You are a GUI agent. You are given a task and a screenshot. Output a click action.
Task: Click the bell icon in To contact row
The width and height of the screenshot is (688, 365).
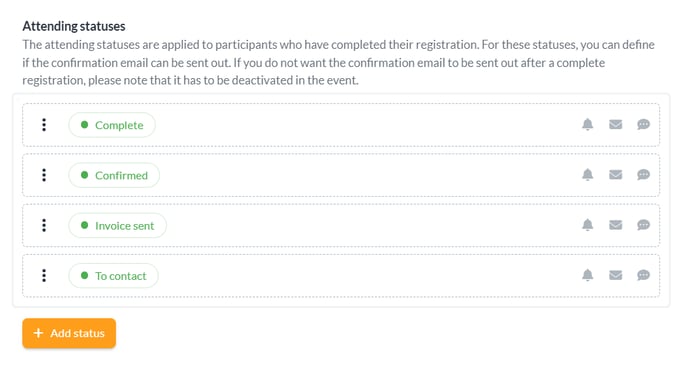click(588, 276)
